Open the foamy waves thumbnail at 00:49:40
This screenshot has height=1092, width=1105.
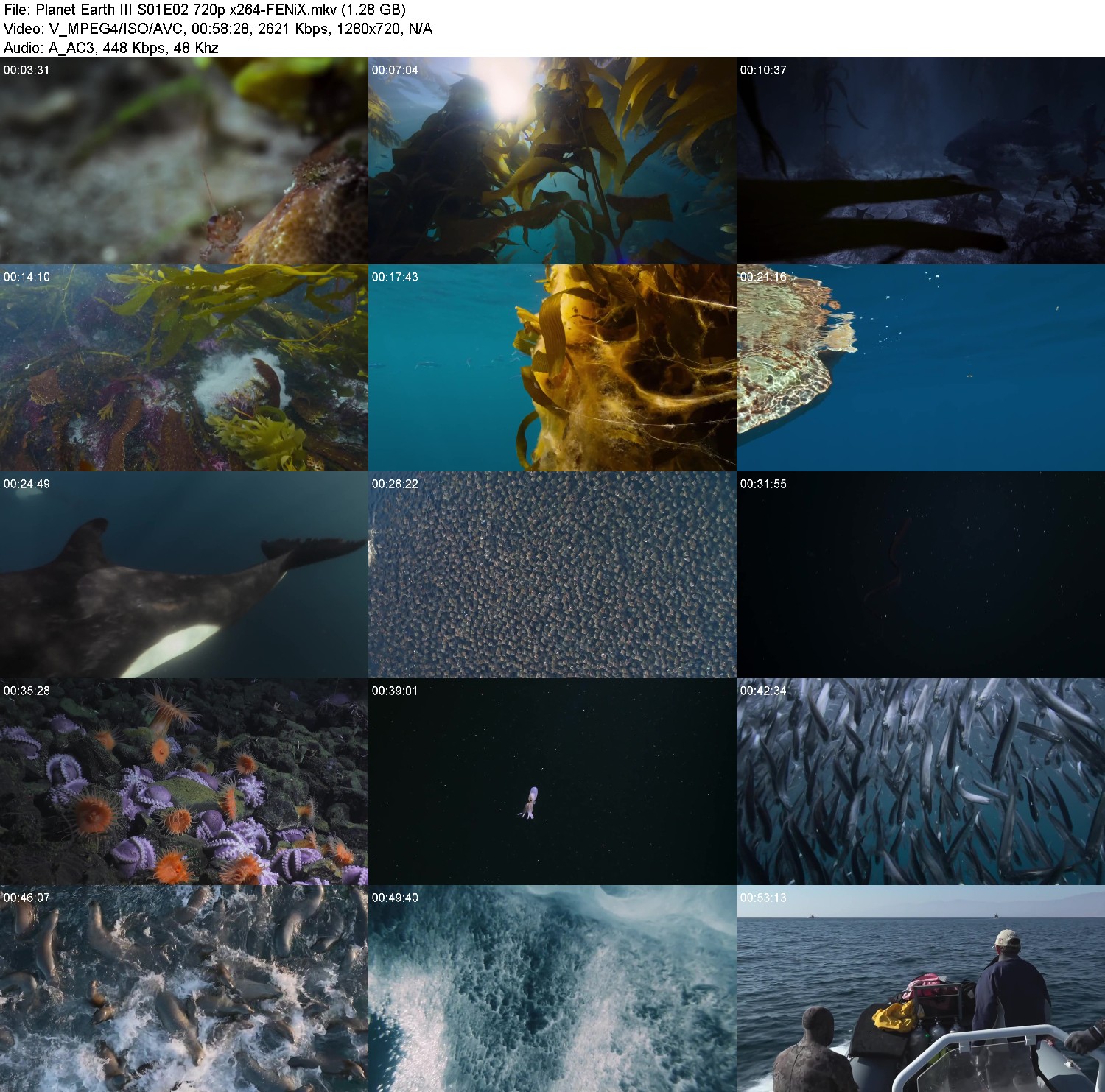tap(552, 988)
